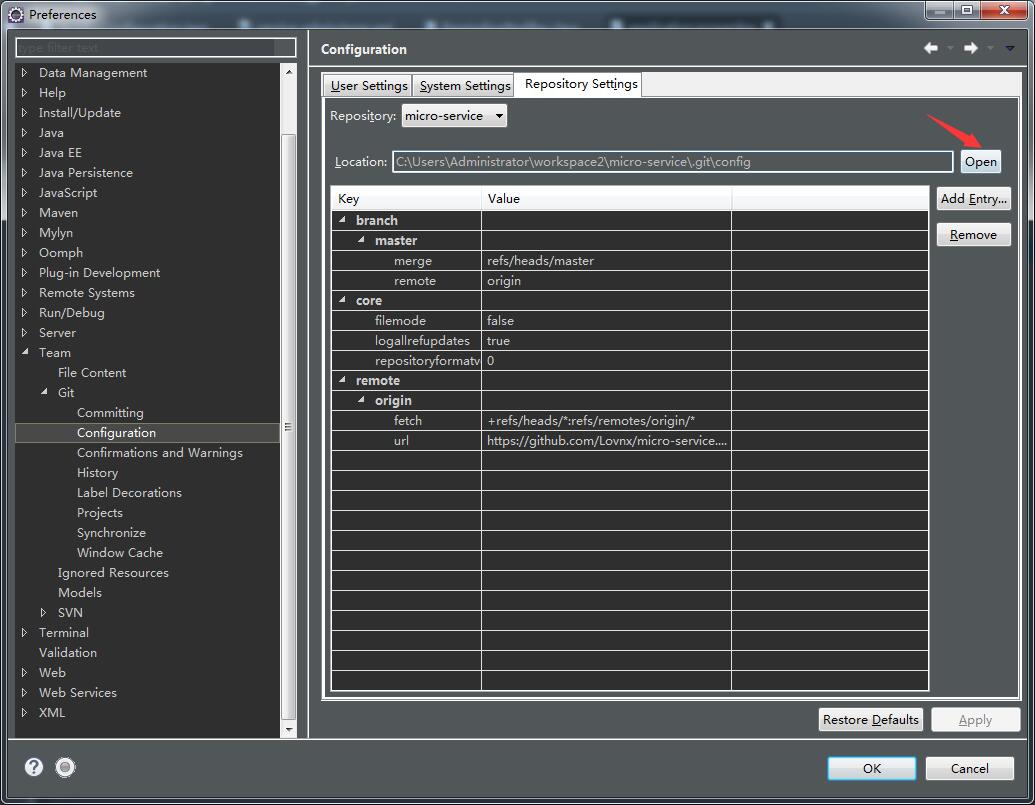Collapse the master subsection
This screenshot has height=805, width=1035.
tap(361, 240)
